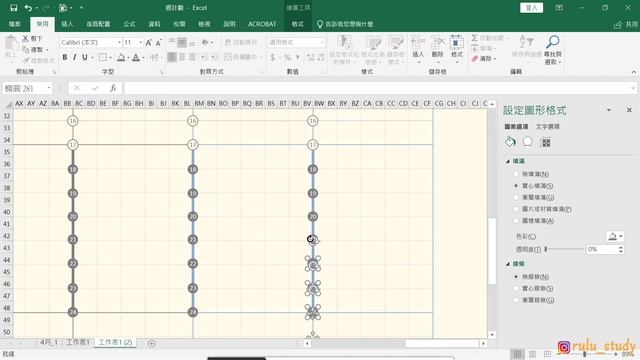Click the Font Color A icon
This screenshot has width=640, height=360.
pyautogui.click(x=136, y=58)
